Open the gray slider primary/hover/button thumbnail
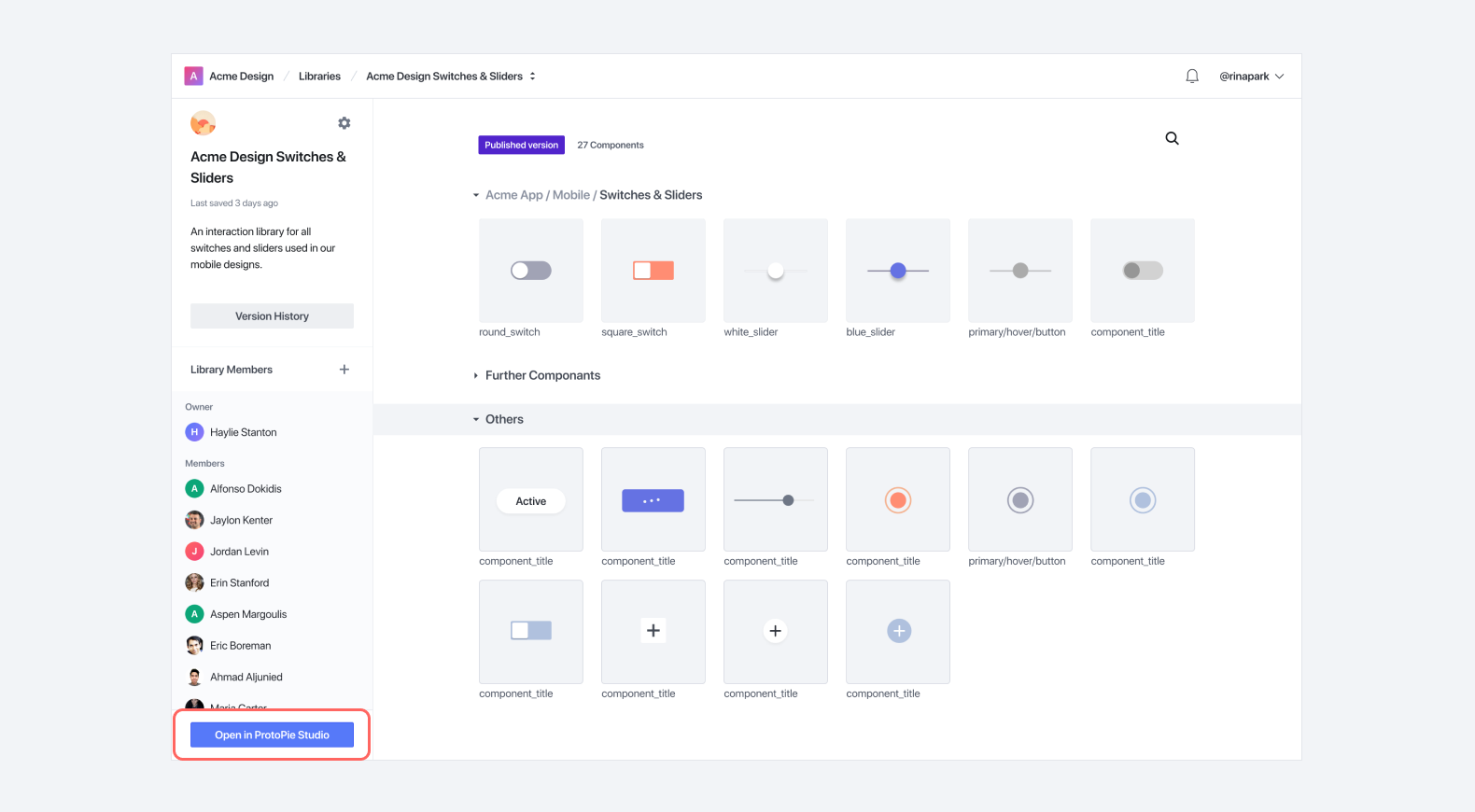The image size is (1475, 812). [x=1020, y=271]
